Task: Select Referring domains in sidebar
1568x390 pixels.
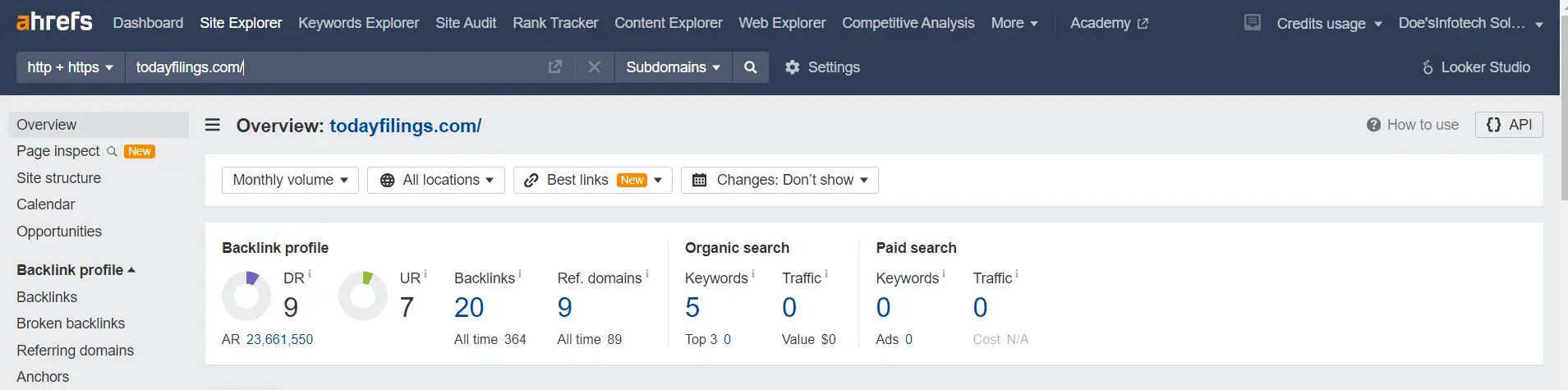Action: (x=75, y=351)
